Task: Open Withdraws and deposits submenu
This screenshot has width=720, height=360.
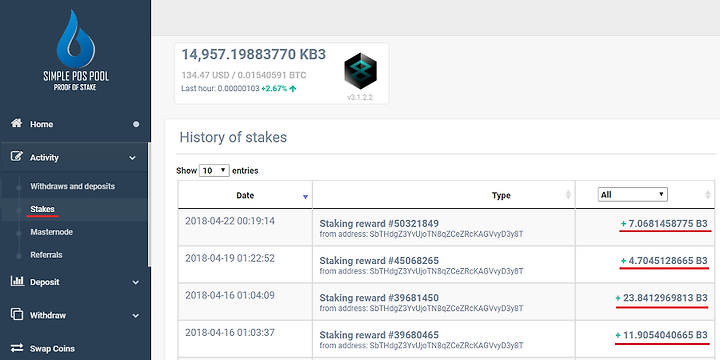Action: click(x=73, y=186)
